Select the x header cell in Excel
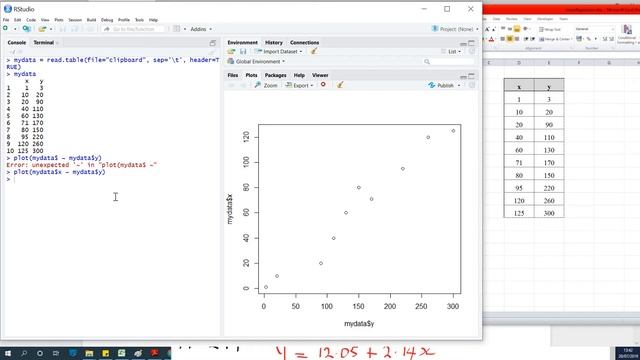Image resolution: width=640 pixels, height=360 pixels. coord(519,86)
